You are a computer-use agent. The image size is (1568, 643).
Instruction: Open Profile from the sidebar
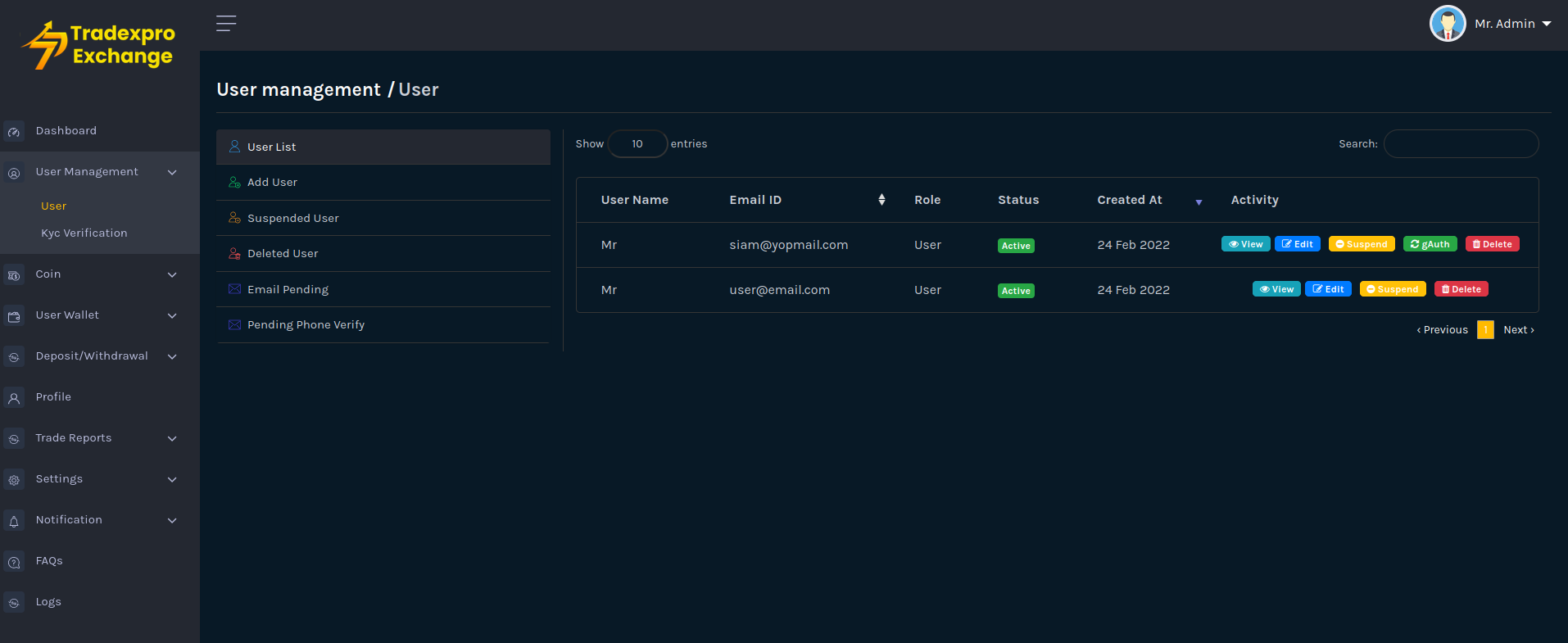click(53, 397)
